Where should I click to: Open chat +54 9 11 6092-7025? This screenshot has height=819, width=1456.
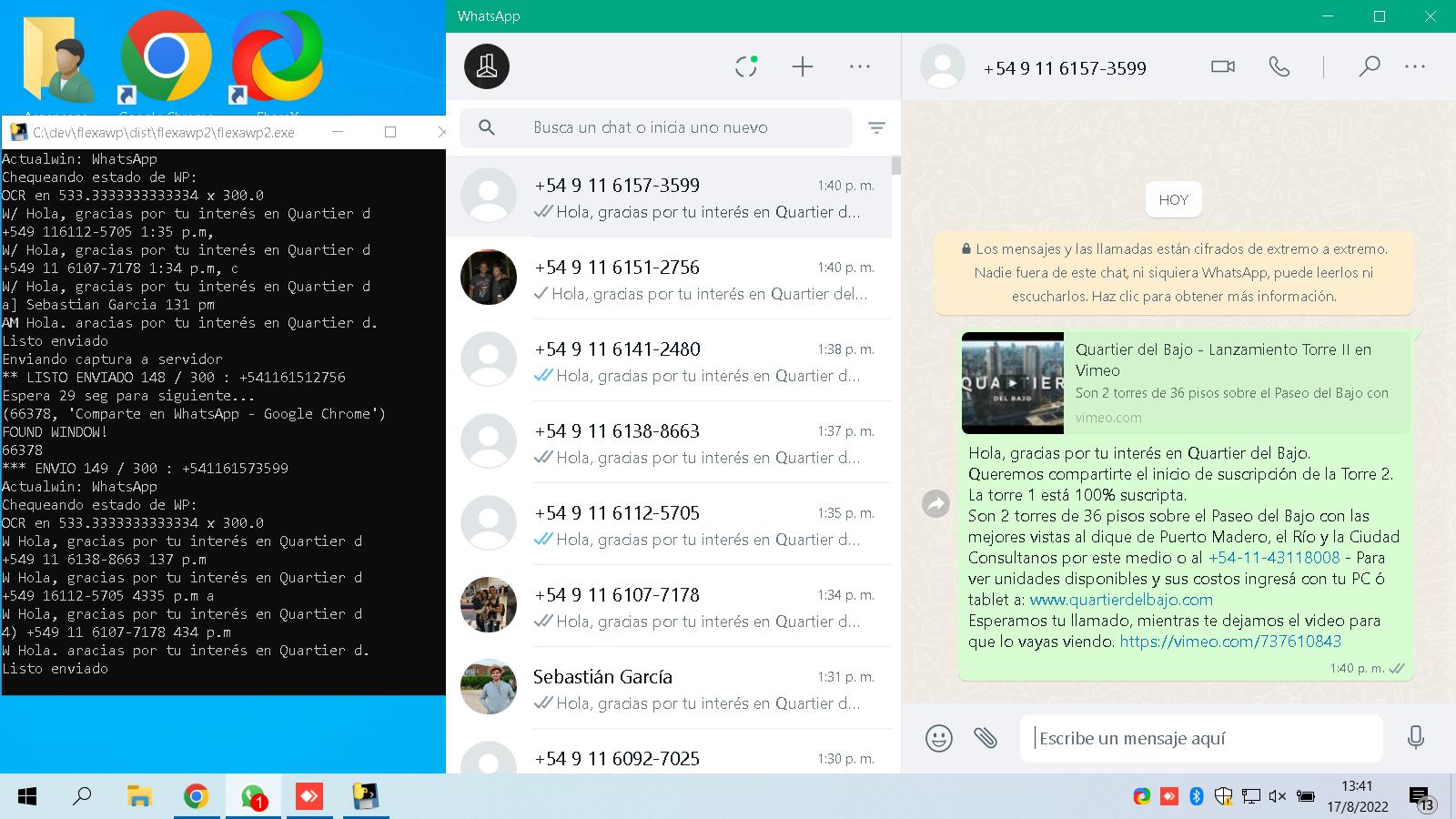coord(669,752)
